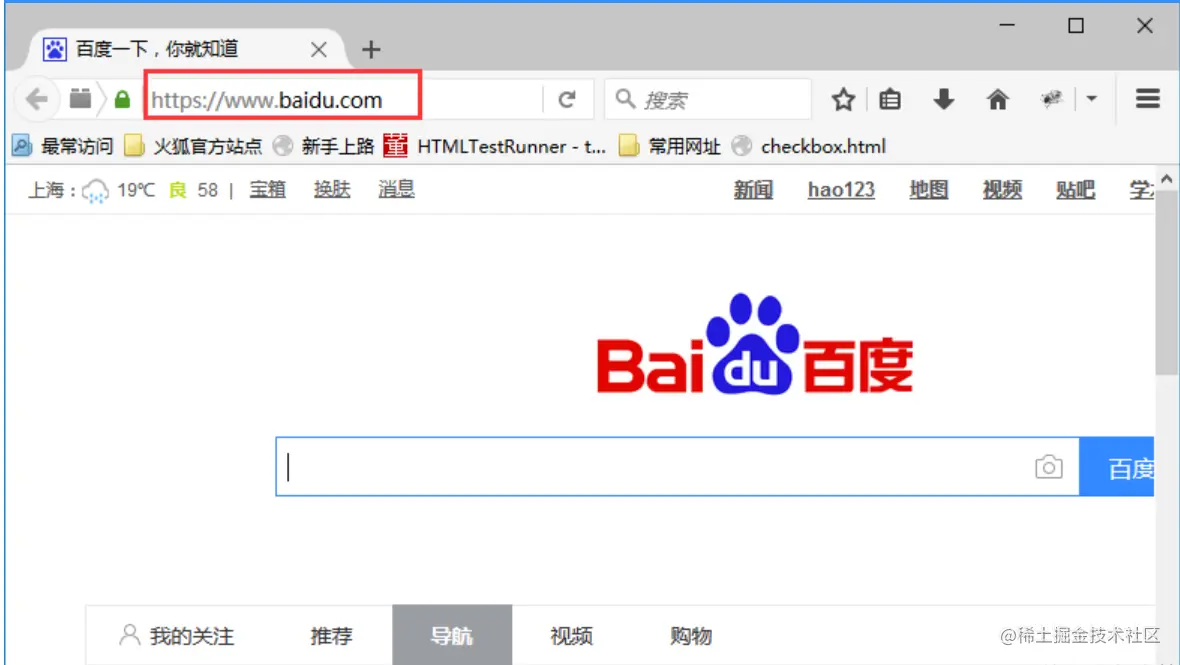Image resolution: width=1180 pixels, height=665 pixels.
Task: Select the 我的关注 tab
Action: 177,636
